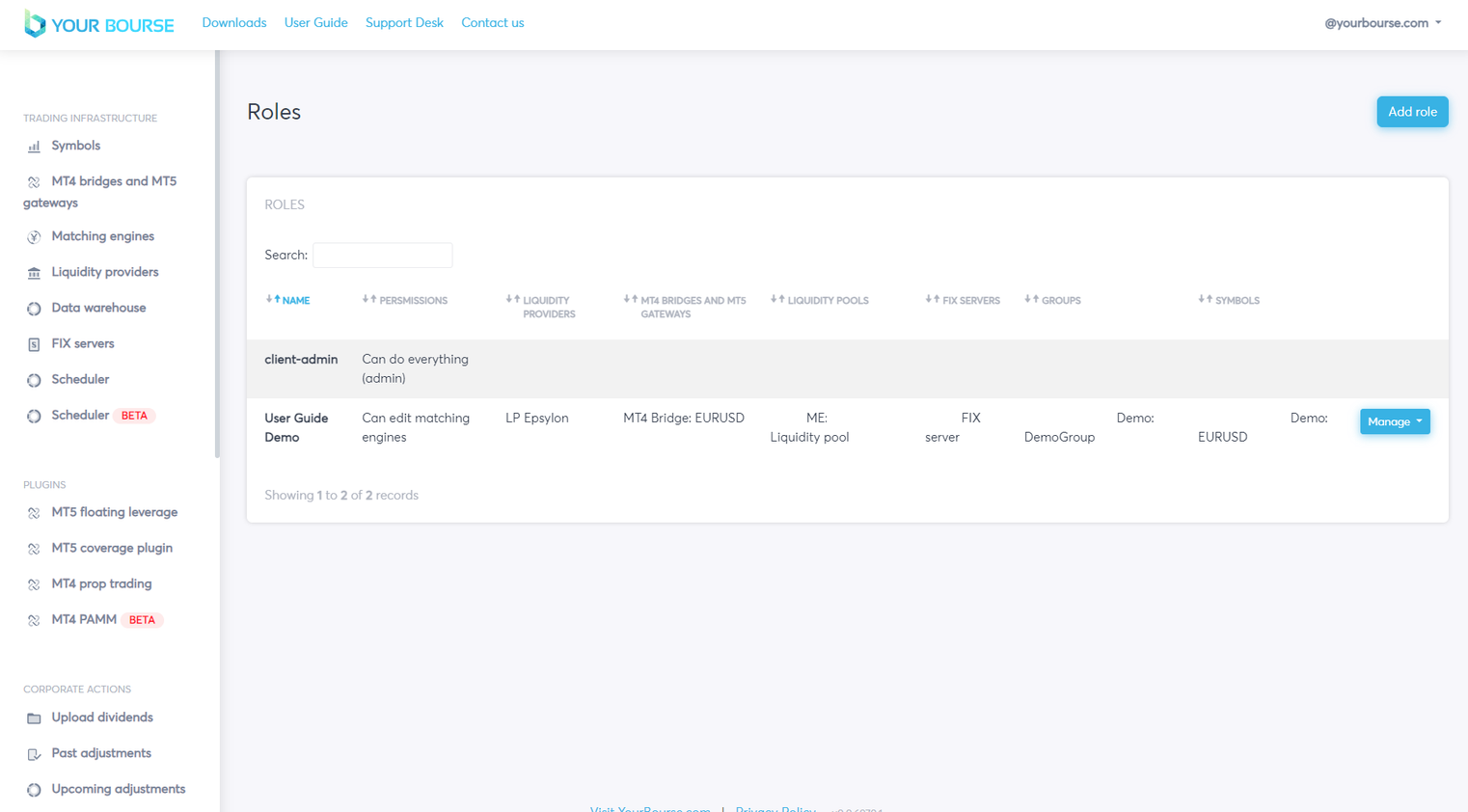This screenshot has width=1468, height=812.
Task: Click 'Can do everything (admin)' permission text
Action: [415, 368]
